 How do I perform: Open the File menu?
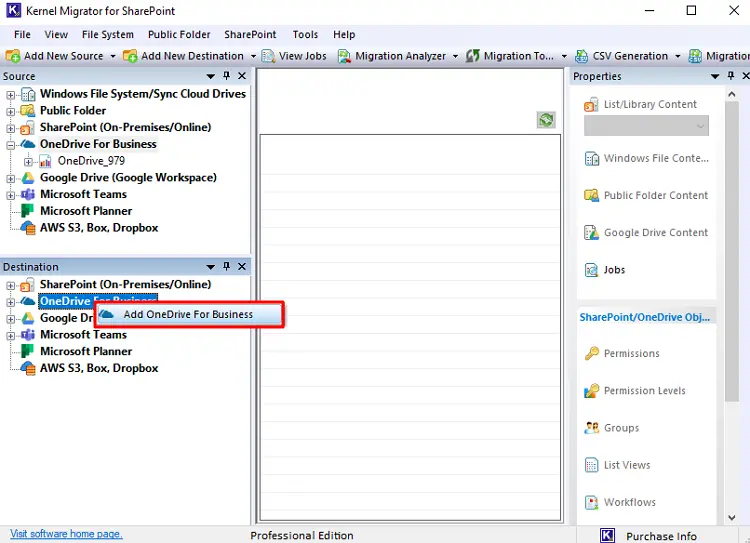click(22, 34)
